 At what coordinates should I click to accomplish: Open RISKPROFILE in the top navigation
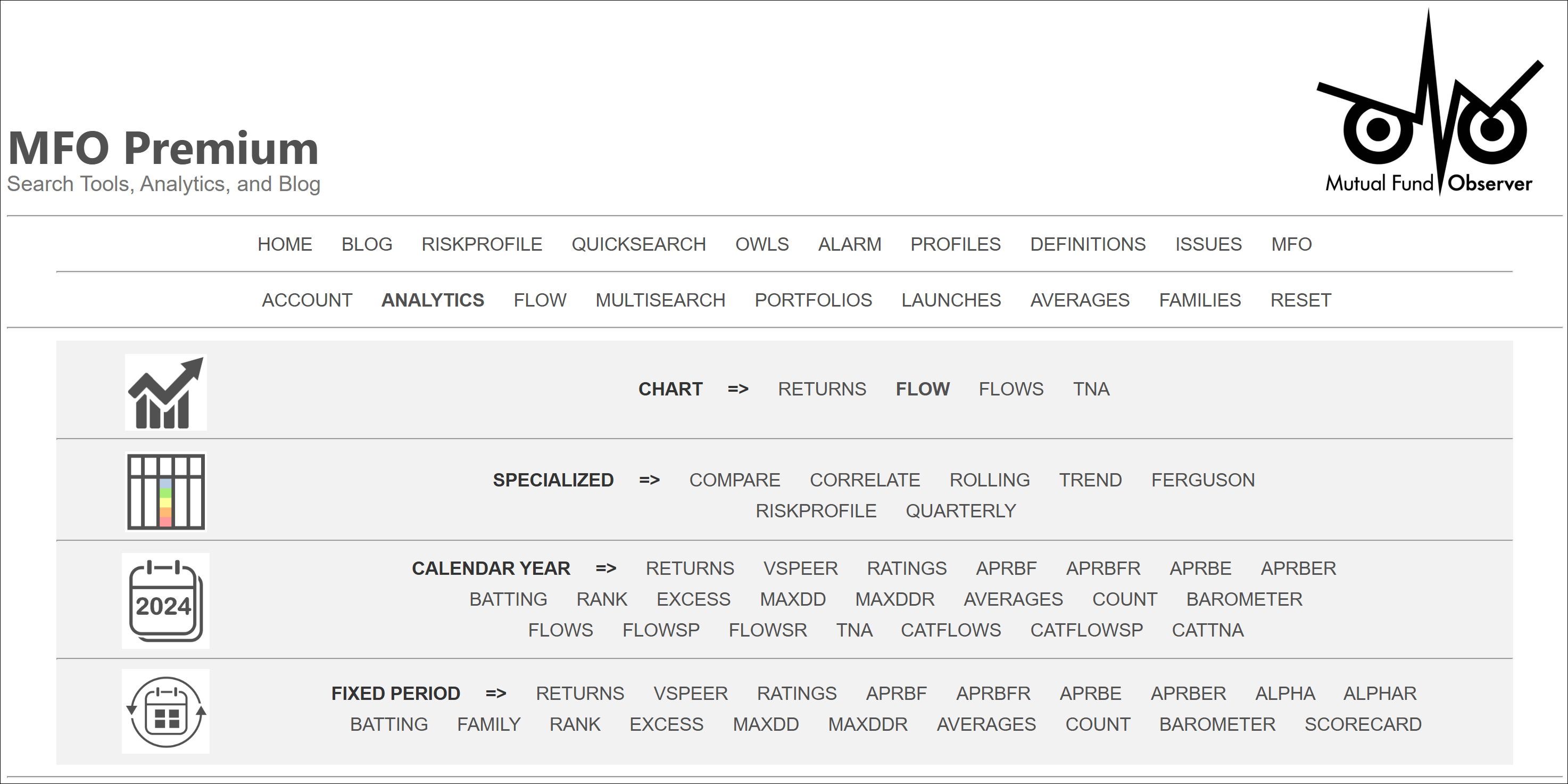pos(482,244)
